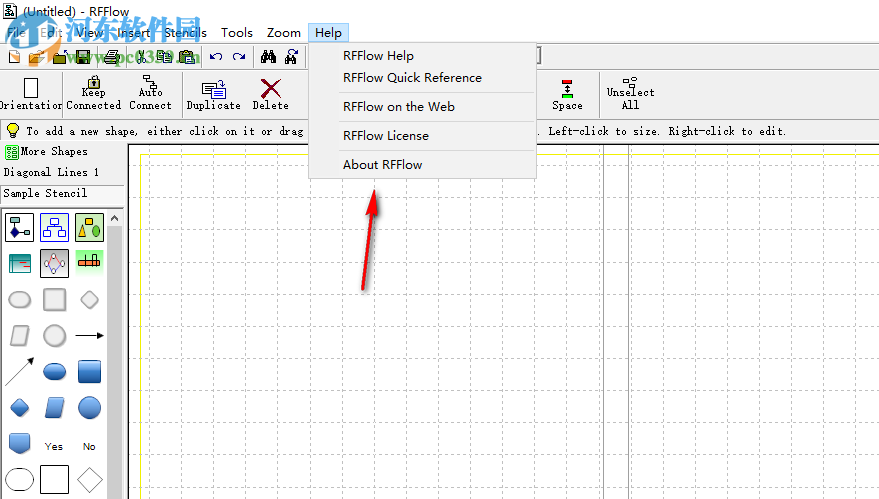Select the blue parallelogram shape

pyautogui.click(x=54, y=408)
